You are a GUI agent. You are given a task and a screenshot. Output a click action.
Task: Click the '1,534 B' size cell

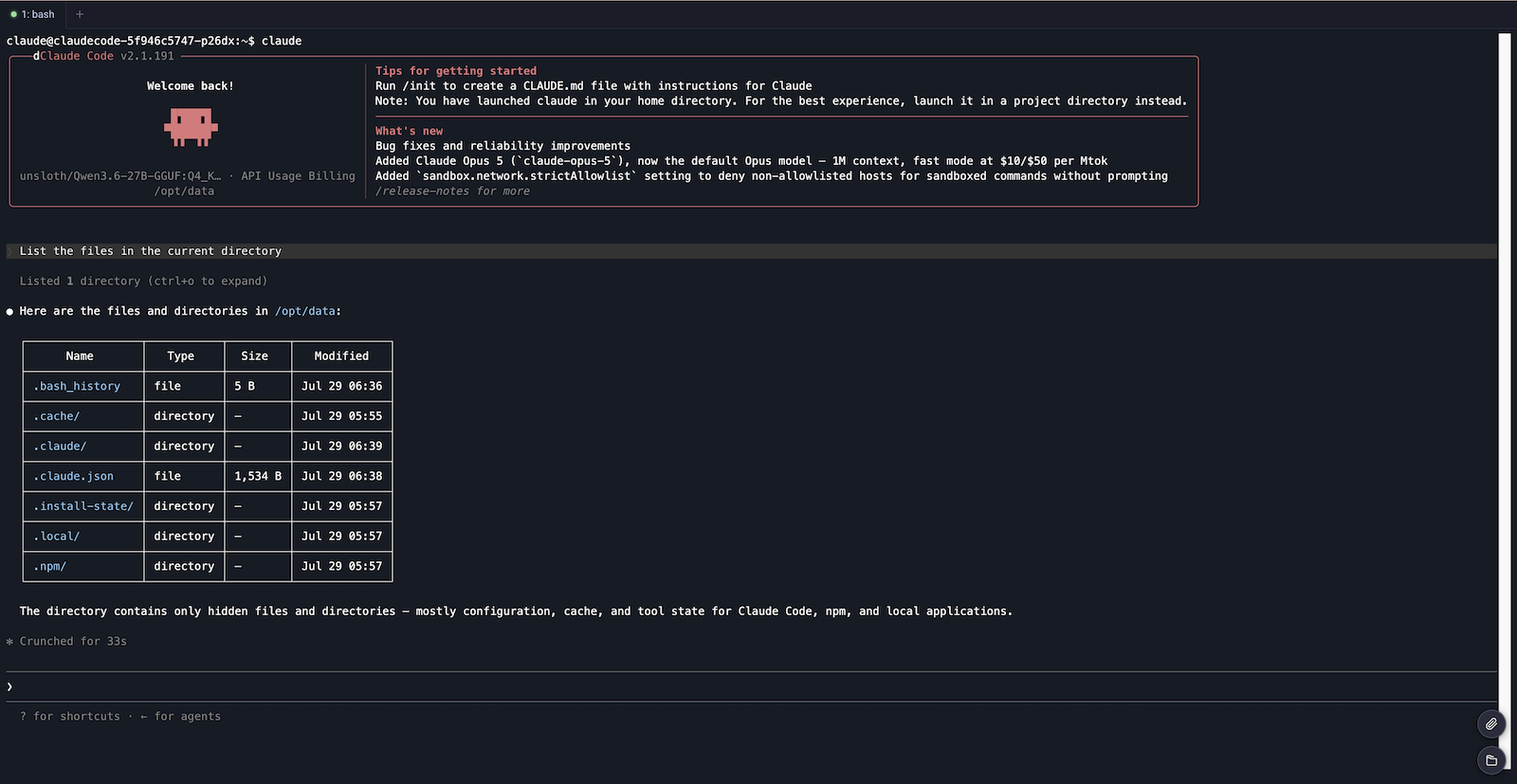click(x=258, y=476)
